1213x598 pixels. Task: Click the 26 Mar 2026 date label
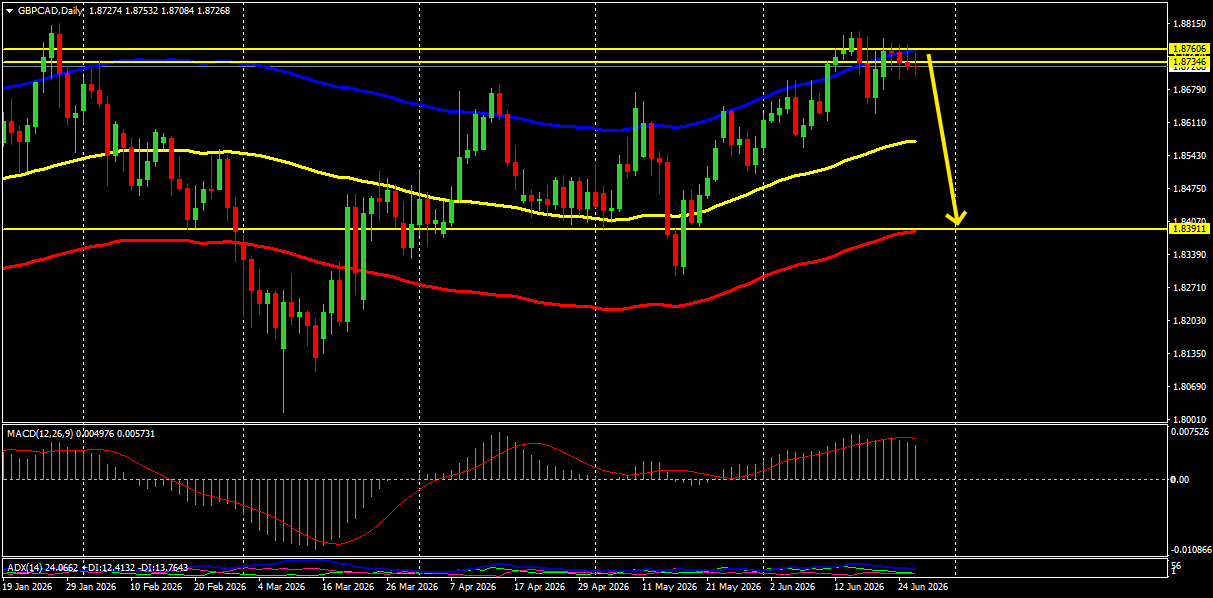tap(411, 588)
